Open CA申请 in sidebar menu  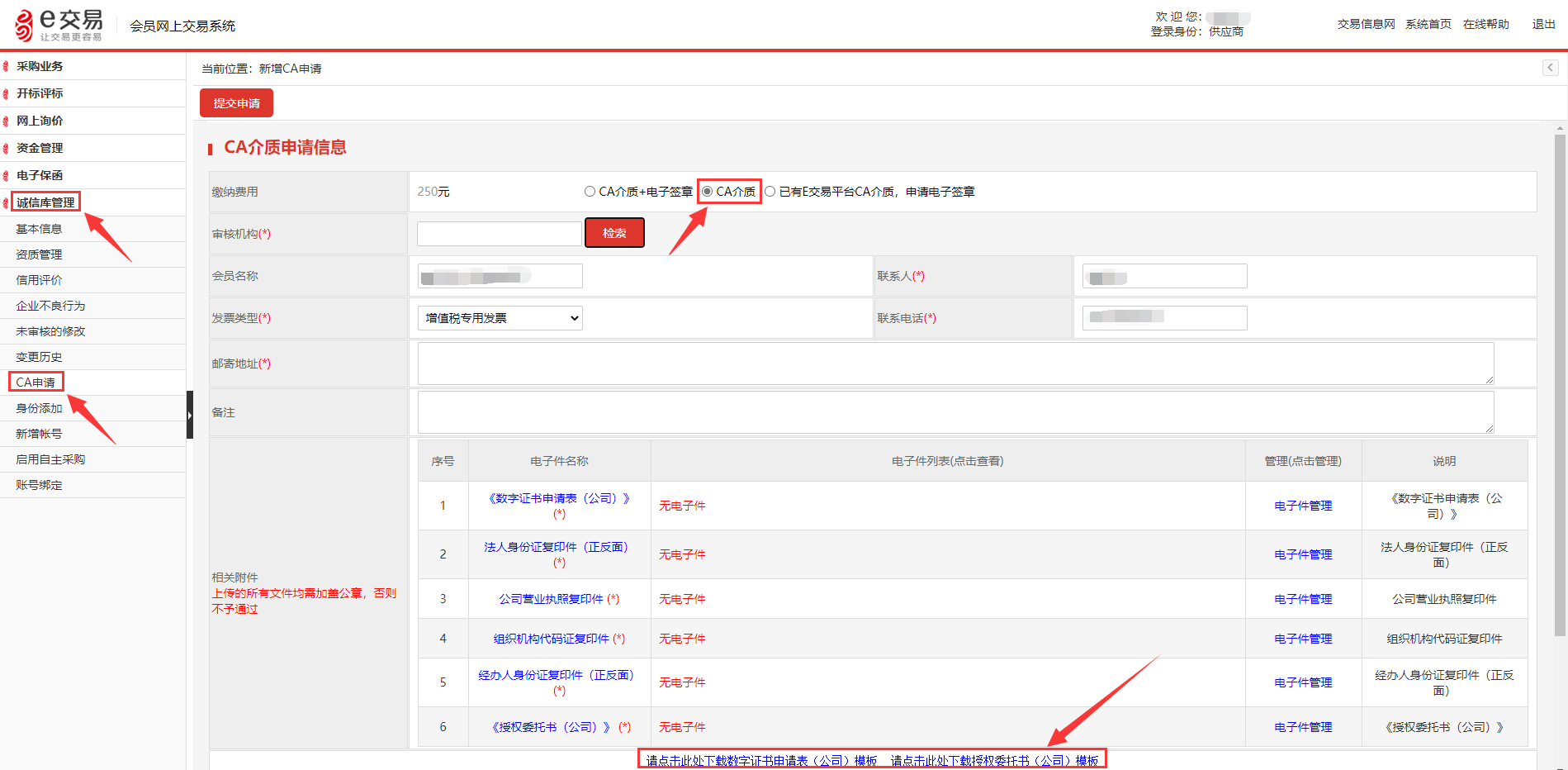(36, 383)
